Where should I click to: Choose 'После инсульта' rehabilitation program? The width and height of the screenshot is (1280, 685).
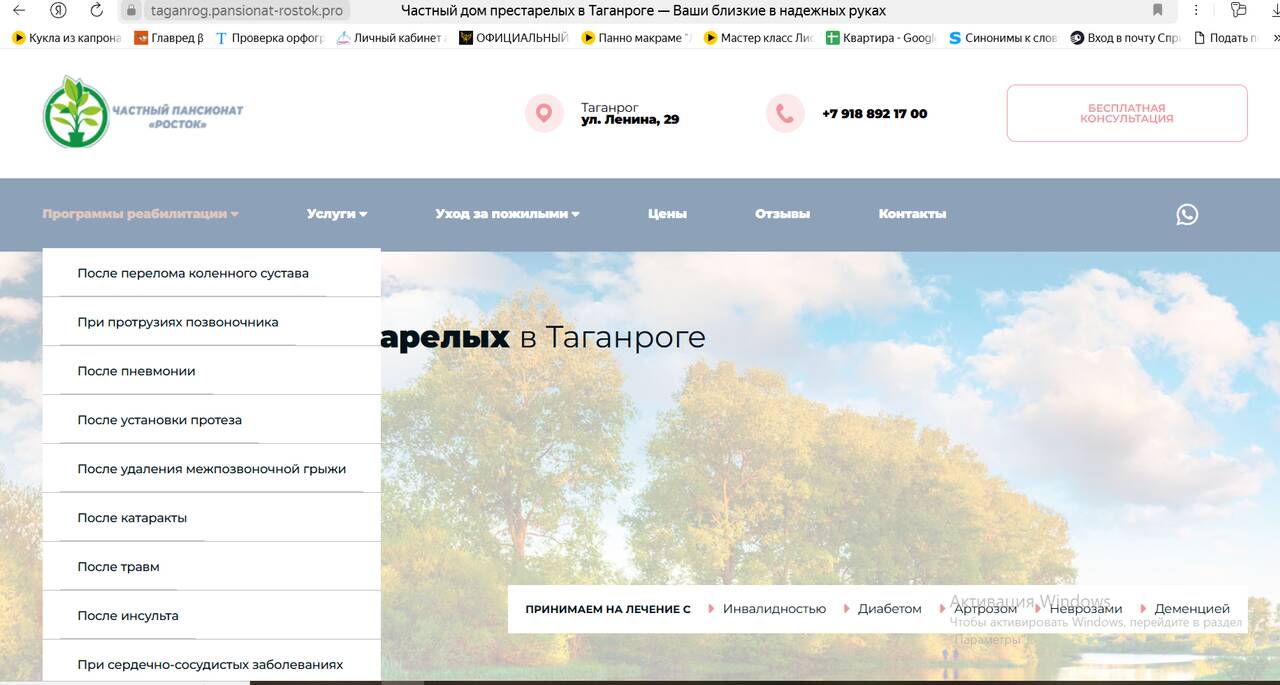click(x=128, y=616)
